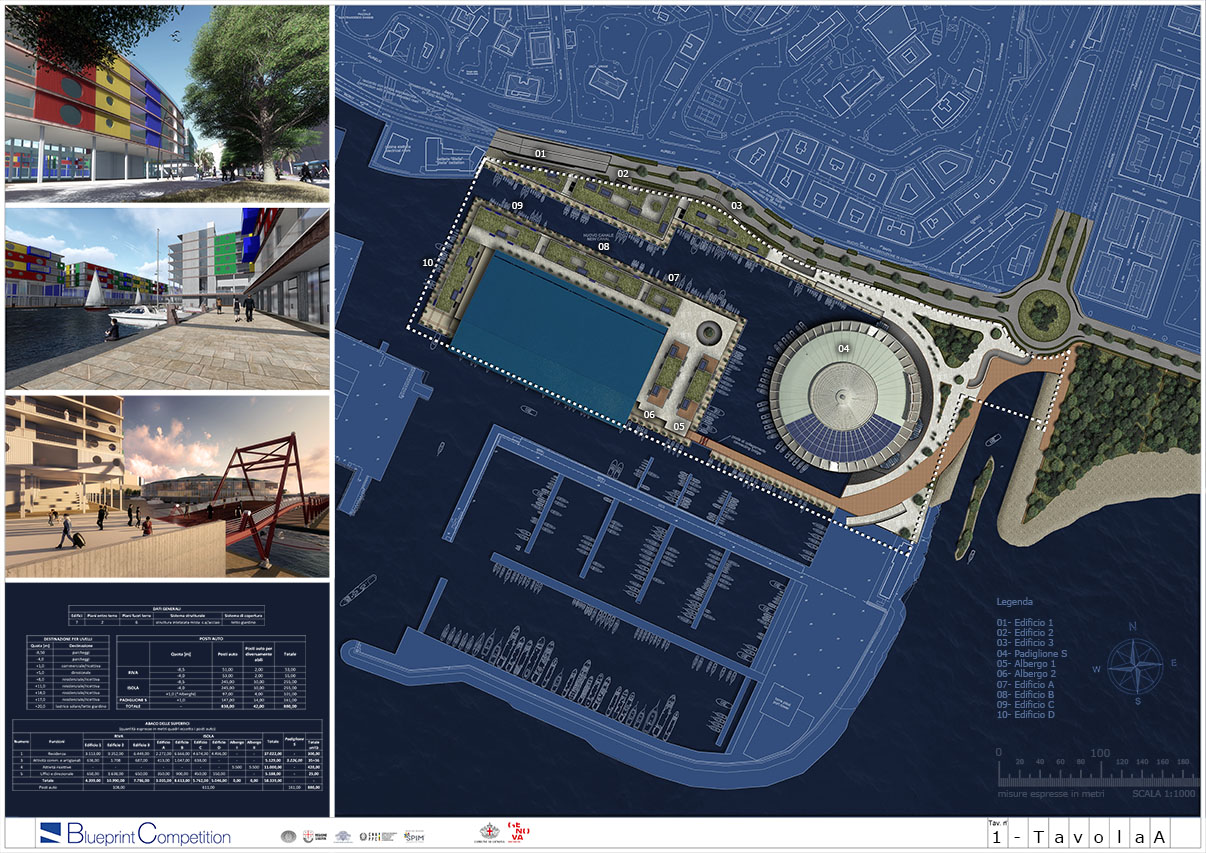Image resolution: width=1206 pixels, height=853 pixels.
Task: Click the 'Abaco delle superfici' data table
Action: pyautogui.click(x=167, y=756)
